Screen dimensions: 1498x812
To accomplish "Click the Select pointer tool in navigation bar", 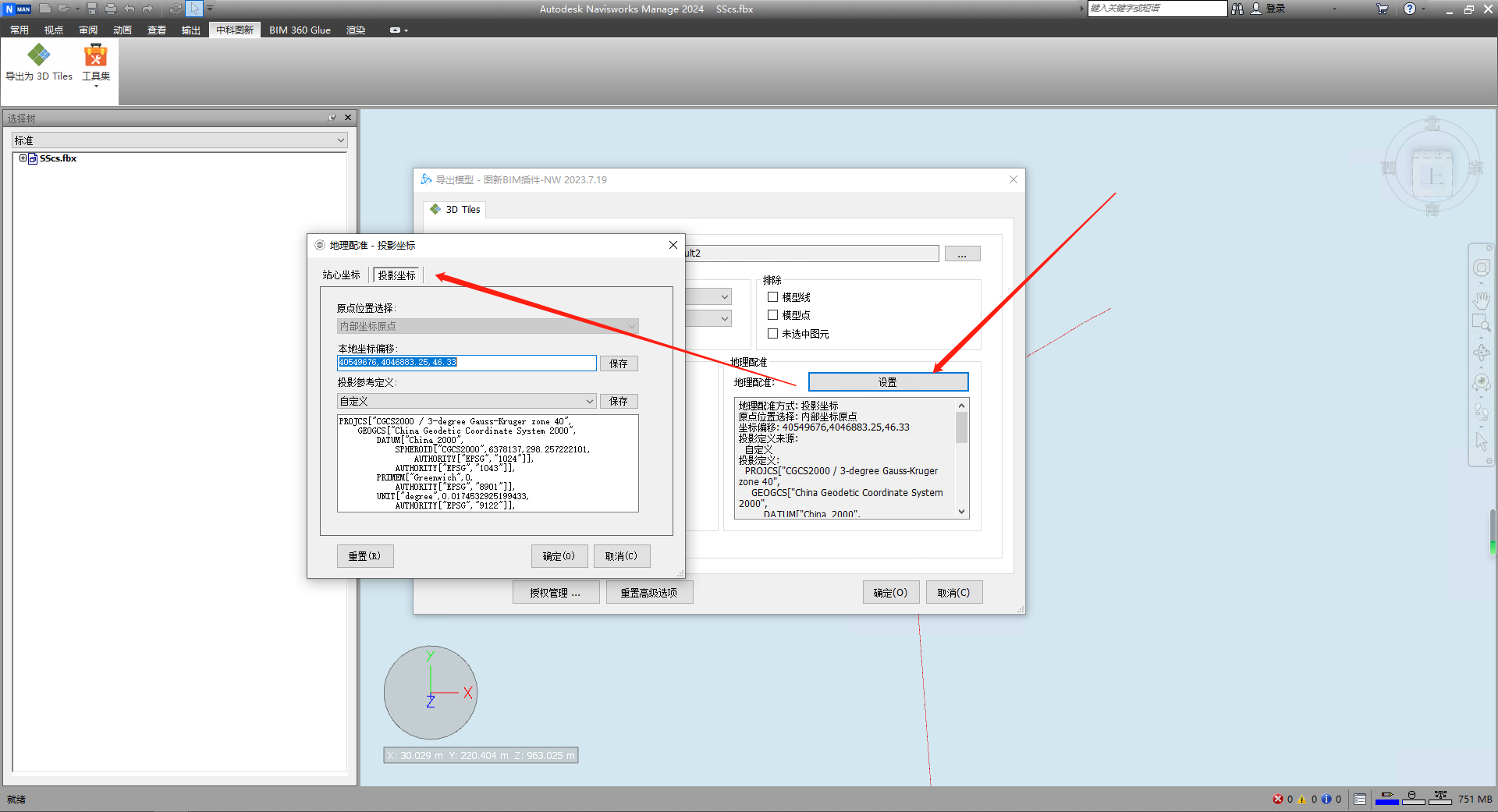I will (1481, 441).
